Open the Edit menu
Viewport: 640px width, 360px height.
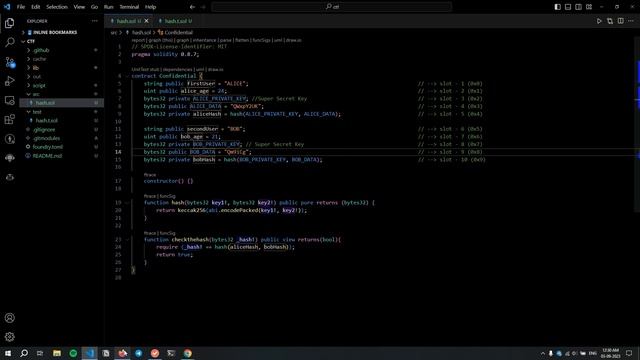click(x=36, y=7)
